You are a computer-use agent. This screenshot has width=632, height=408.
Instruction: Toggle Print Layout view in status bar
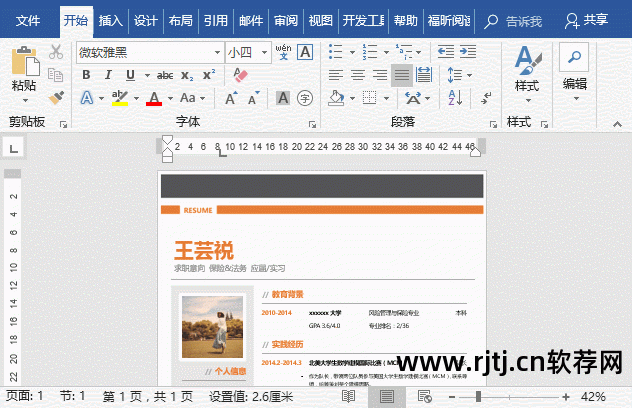387,397
